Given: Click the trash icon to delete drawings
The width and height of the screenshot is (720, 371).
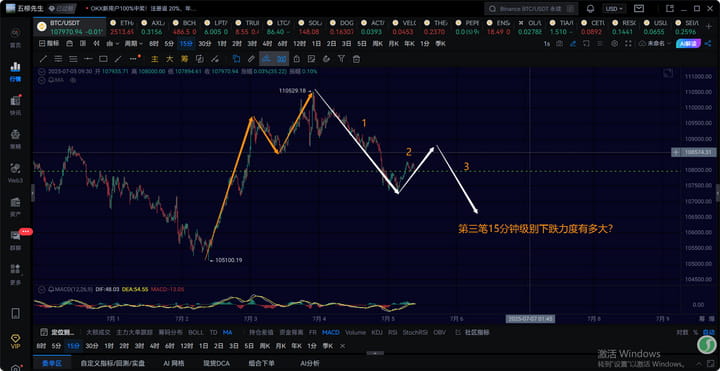Looking at the screenshot, I should click(x=356, y=59).
